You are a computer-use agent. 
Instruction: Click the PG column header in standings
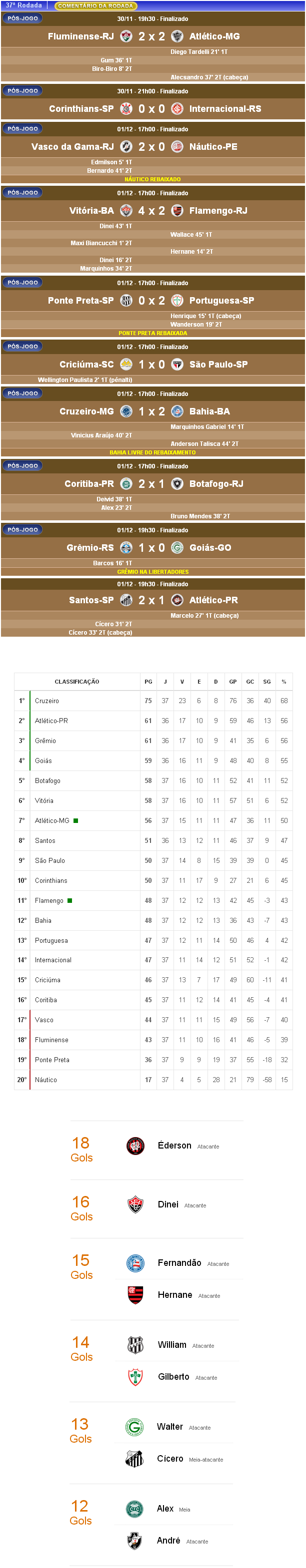point(148,682)
